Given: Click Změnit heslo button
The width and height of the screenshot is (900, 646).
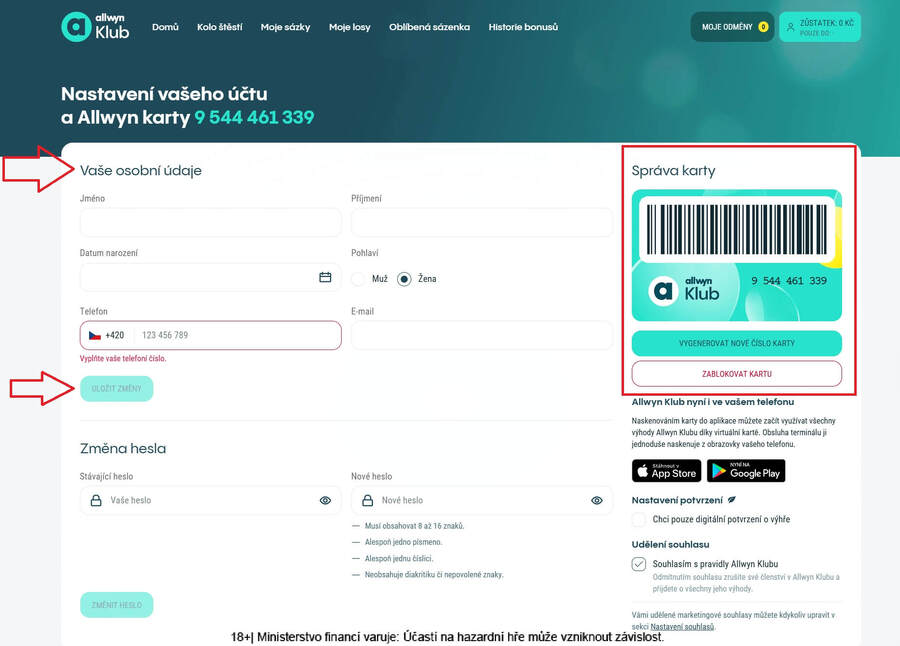Looking at the screenshot, I should pos(117,605).
